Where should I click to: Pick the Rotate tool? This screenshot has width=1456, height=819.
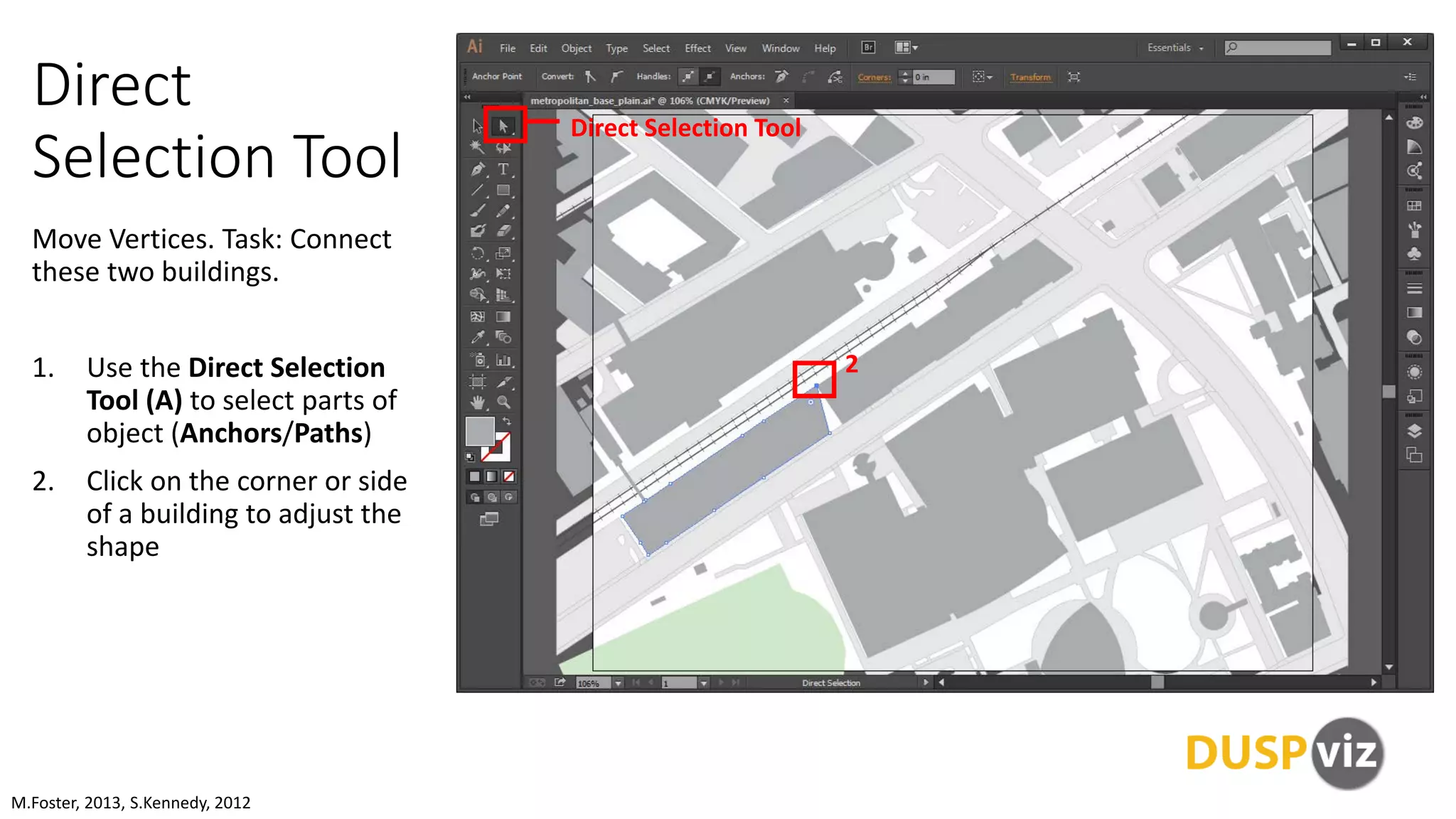[478, 253]
